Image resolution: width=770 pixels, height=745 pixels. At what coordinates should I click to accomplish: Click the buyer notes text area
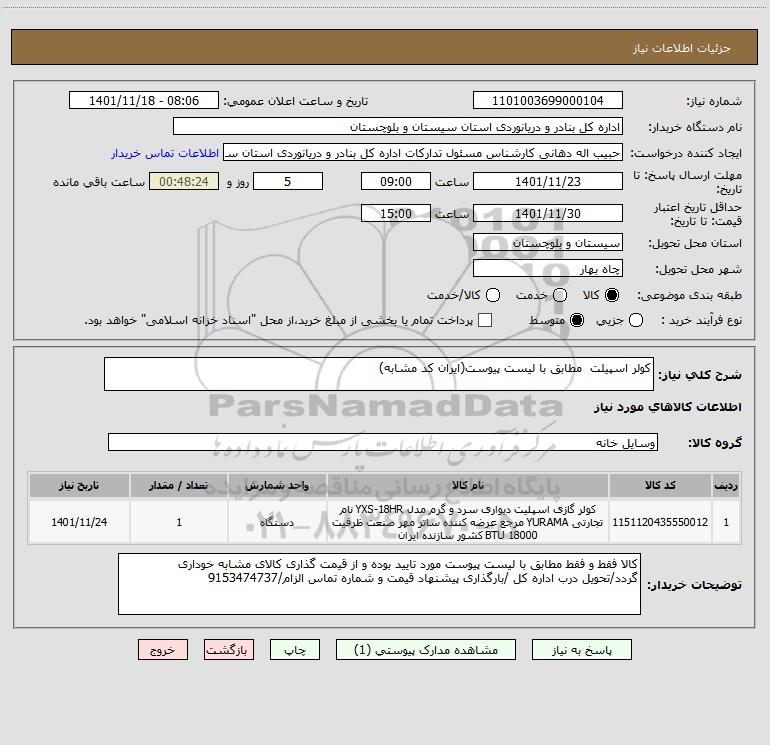379,584
